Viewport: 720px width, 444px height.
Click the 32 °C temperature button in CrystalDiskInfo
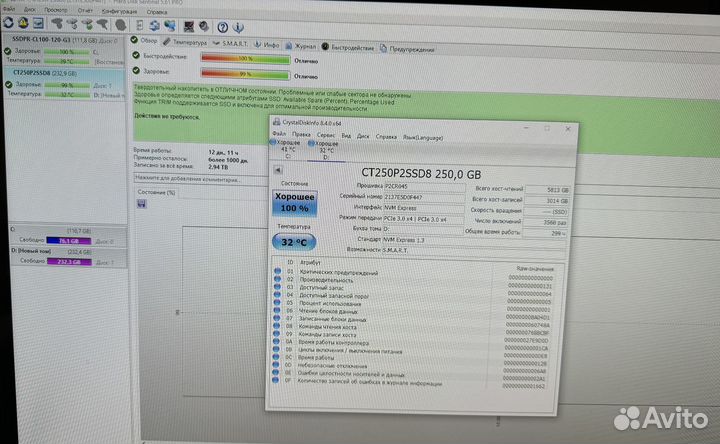(x=294, y=242)
